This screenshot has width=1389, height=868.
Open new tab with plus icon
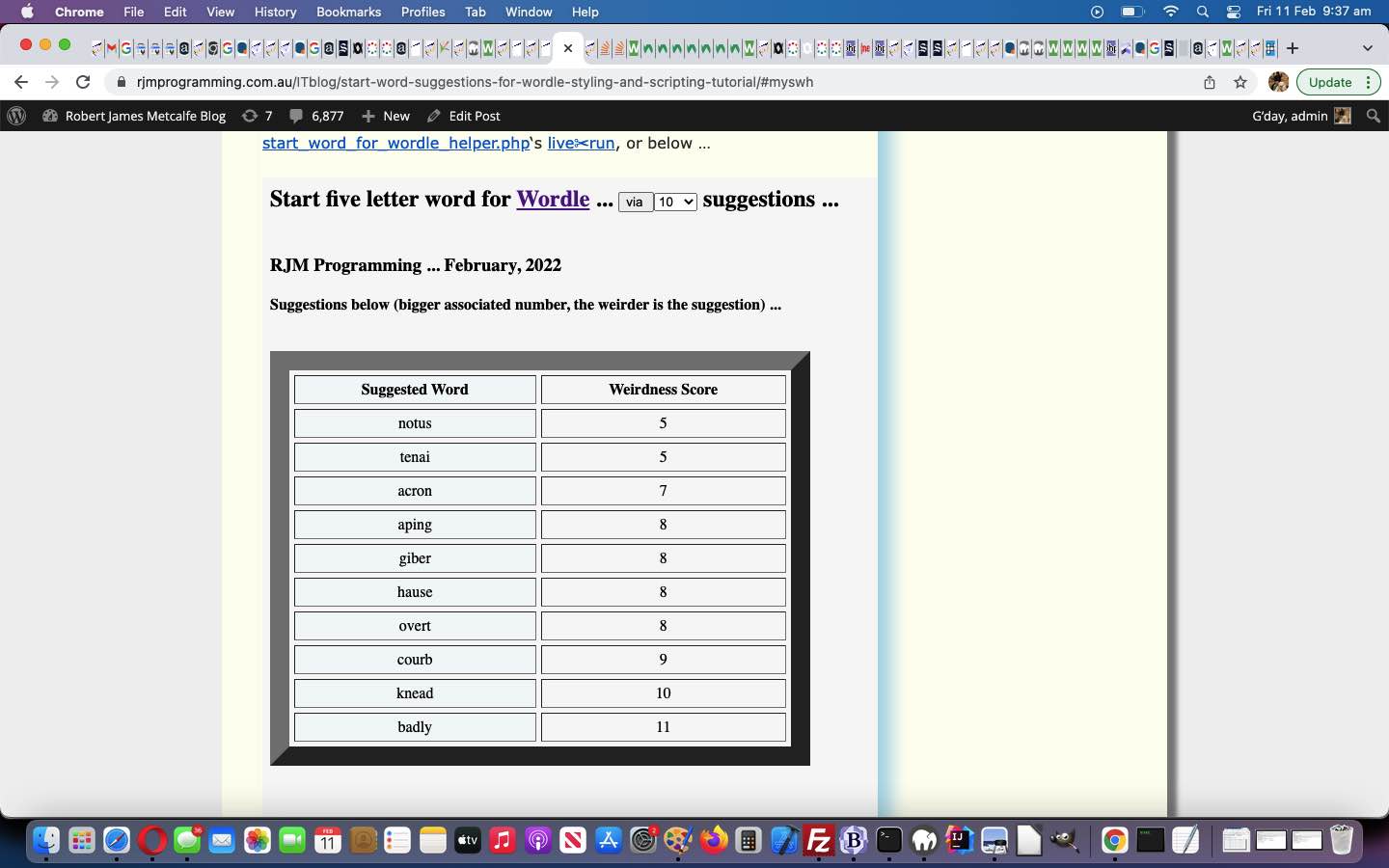[1293, 47]
